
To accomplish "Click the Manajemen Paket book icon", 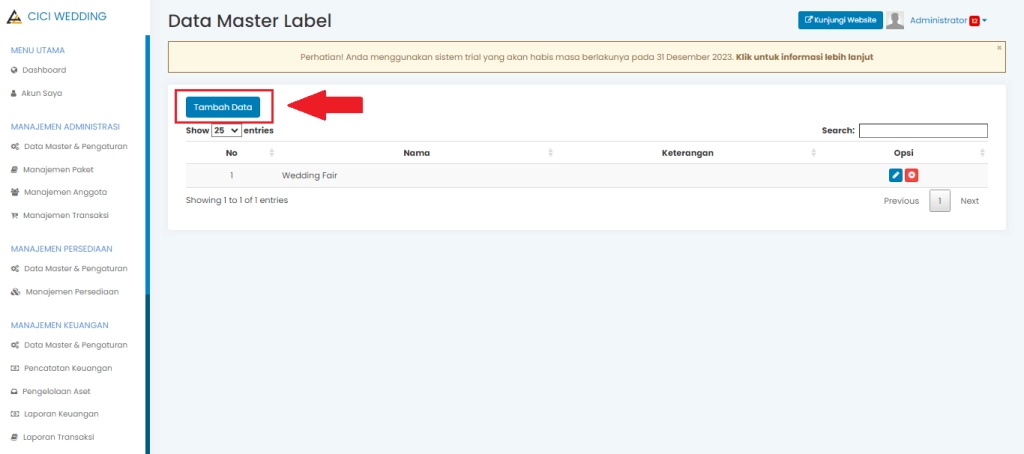I will [14, 169].
